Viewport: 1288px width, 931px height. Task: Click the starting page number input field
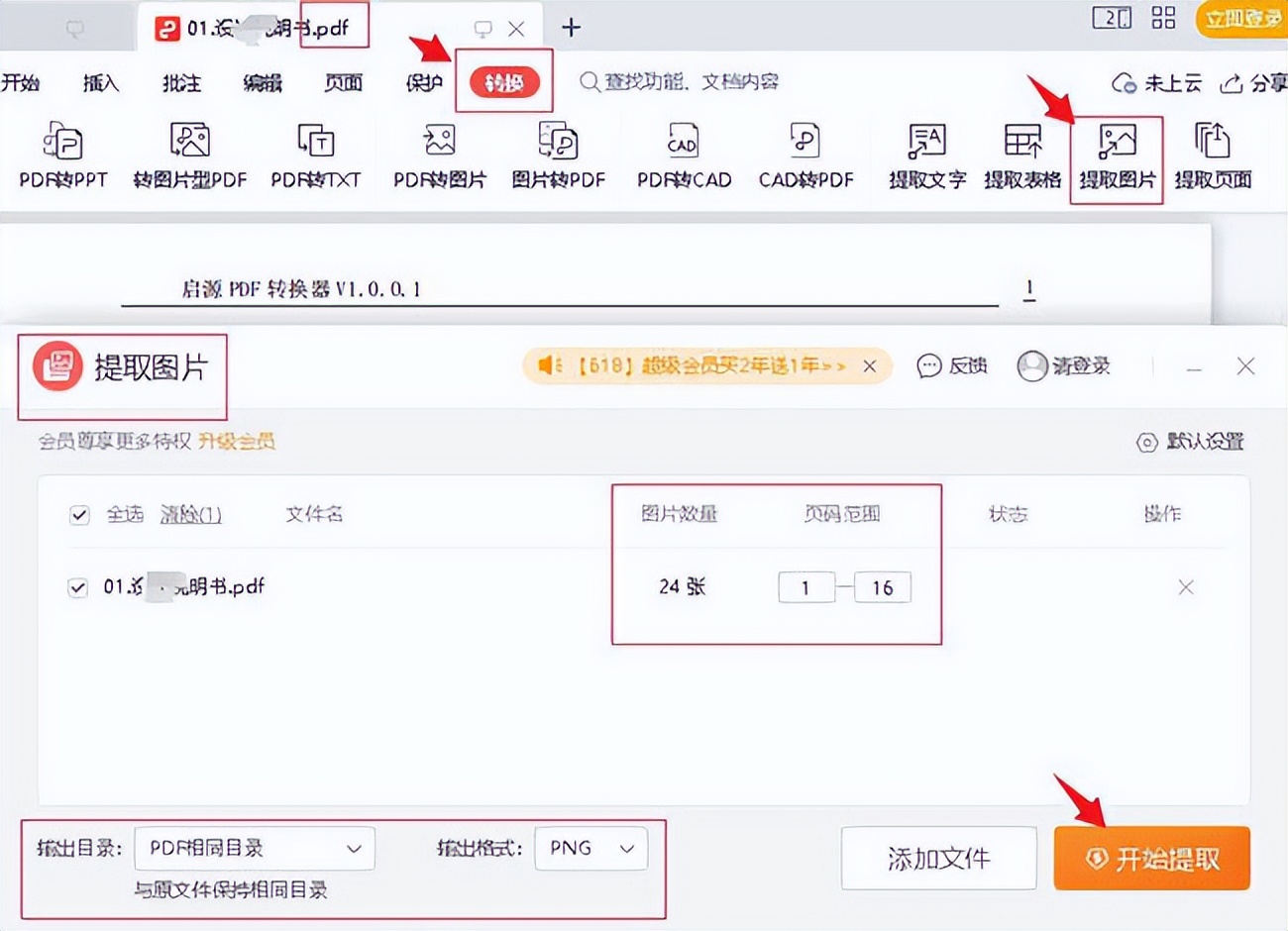click(805, 586)
